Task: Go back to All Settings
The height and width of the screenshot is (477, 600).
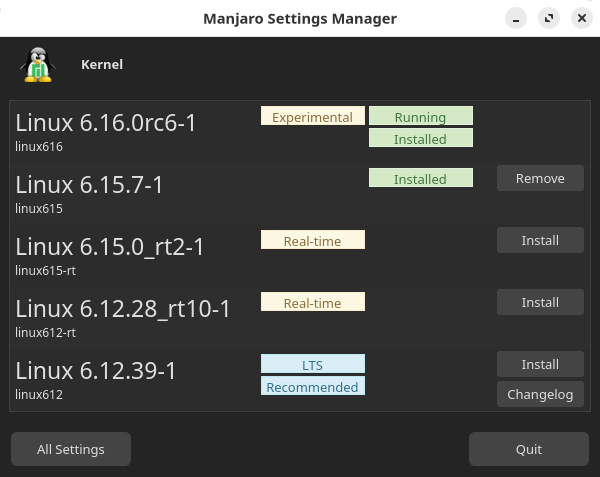Action: coord(71,449)
